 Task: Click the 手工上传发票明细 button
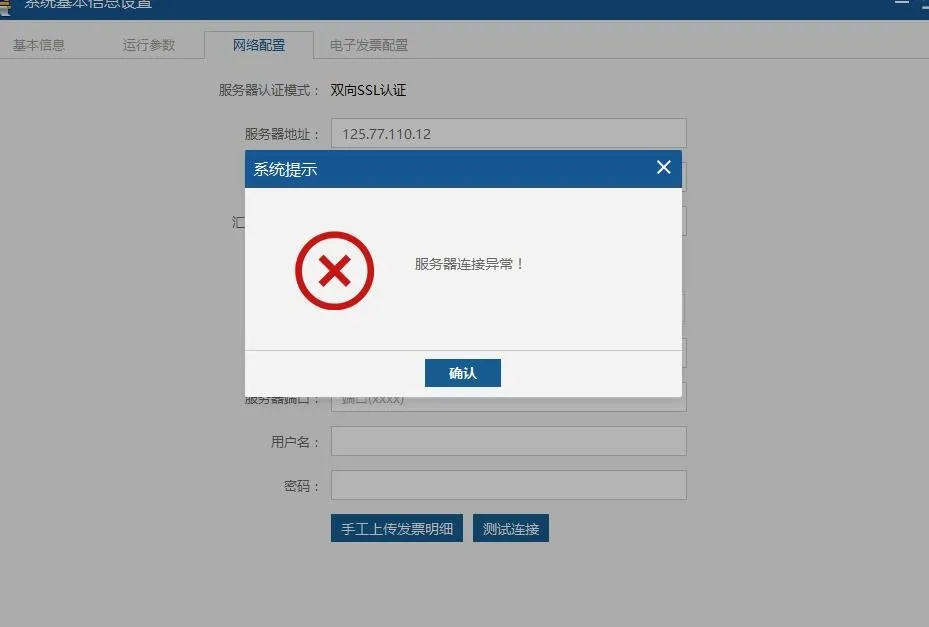[397, 528]
